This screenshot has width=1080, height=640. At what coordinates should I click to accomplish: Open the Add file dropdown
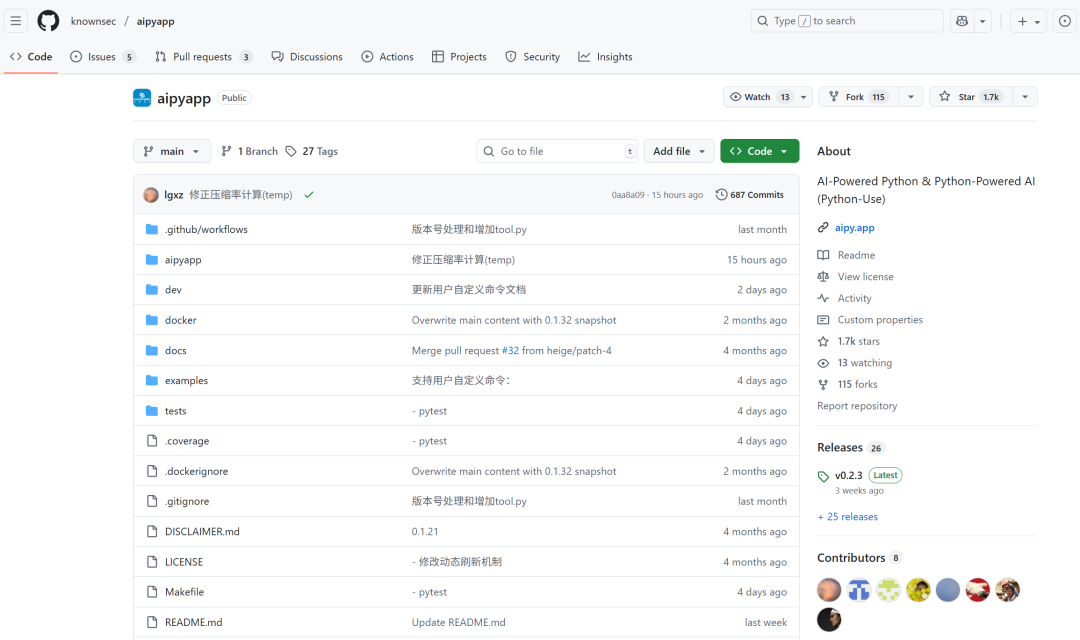pos(678,151)
